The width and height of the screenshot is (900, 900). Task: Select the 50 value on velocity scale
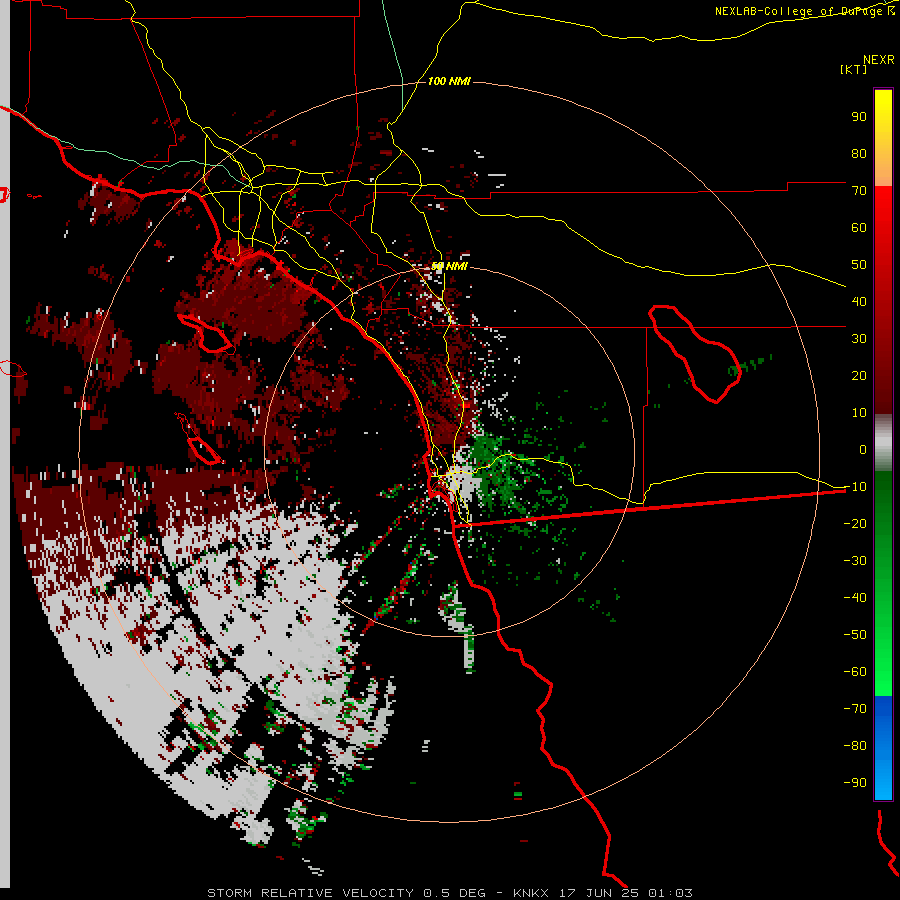[x=859, y=265]
